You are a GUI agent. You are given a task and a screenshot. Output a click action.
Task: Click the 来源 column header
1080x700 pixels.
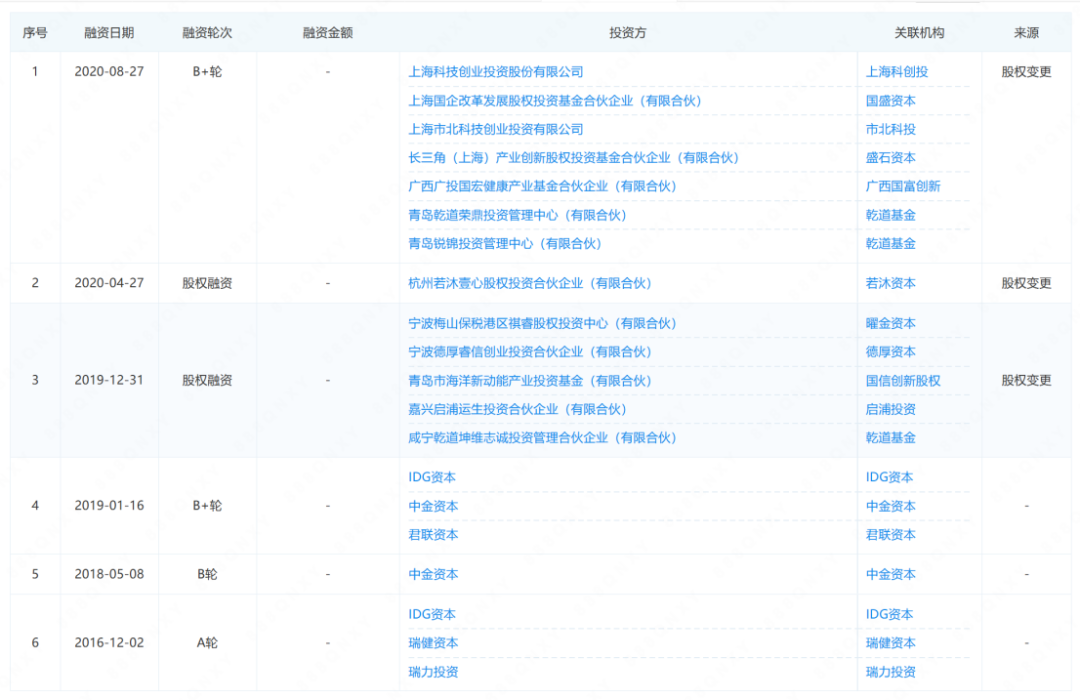pos(1026,32)
